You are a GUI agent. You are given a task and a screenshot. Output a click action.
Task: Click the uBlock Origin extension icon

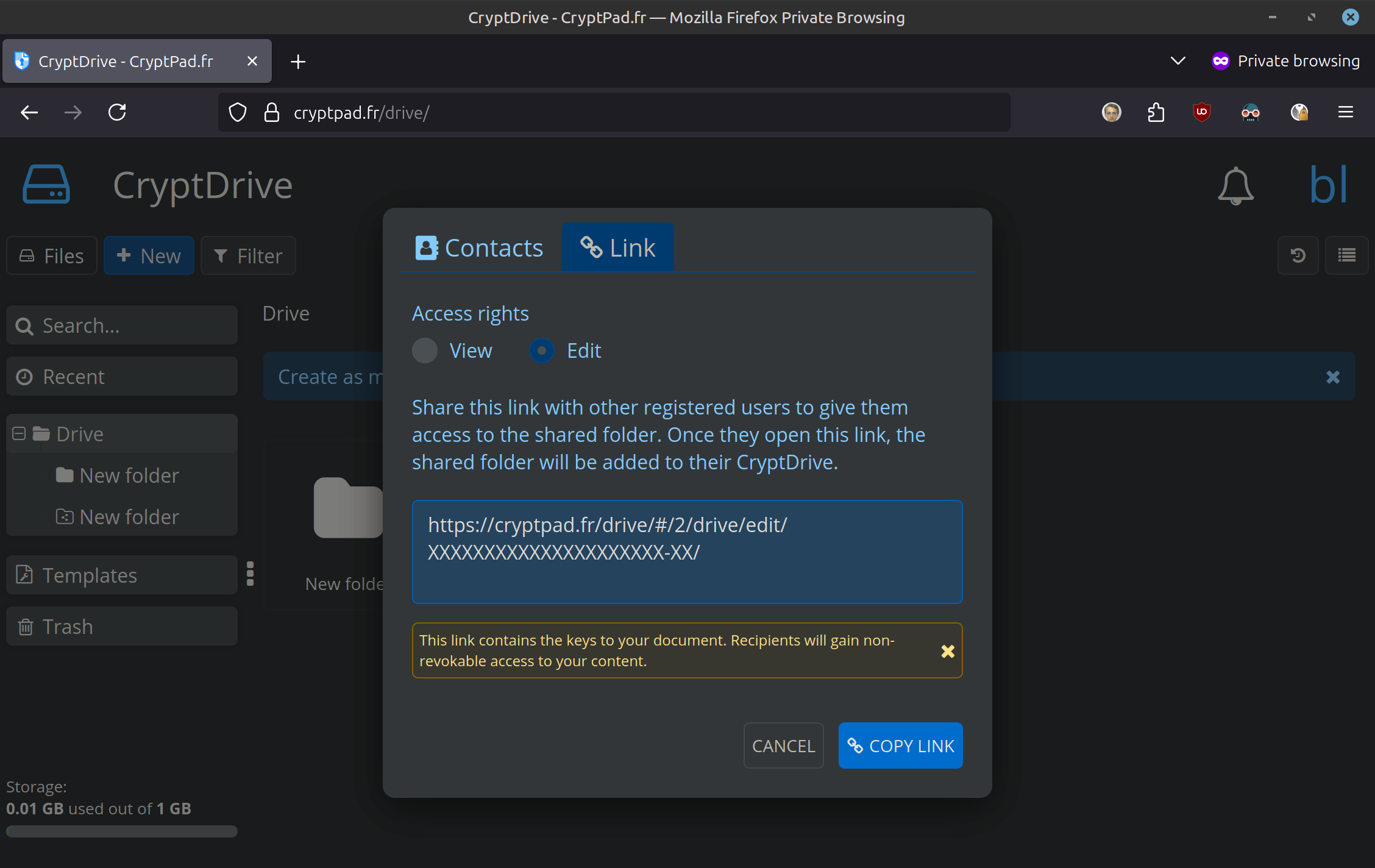click(x=1201, y=112)
